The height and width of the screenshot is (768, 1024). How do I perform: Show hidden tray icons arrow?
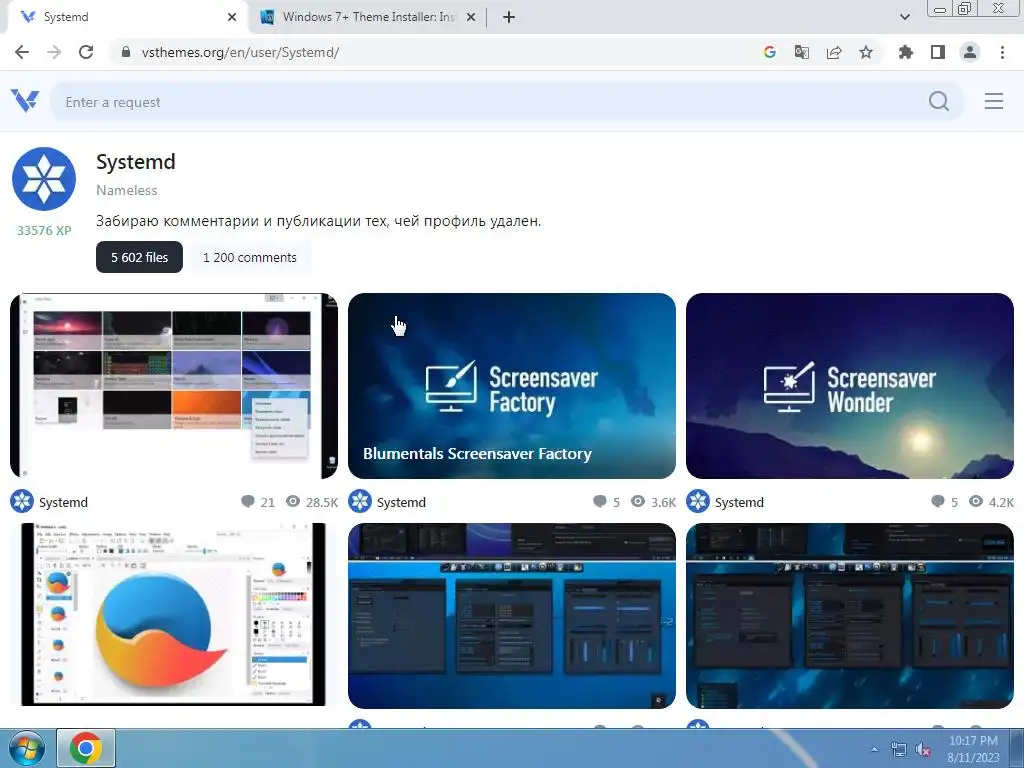click(874, 749)
